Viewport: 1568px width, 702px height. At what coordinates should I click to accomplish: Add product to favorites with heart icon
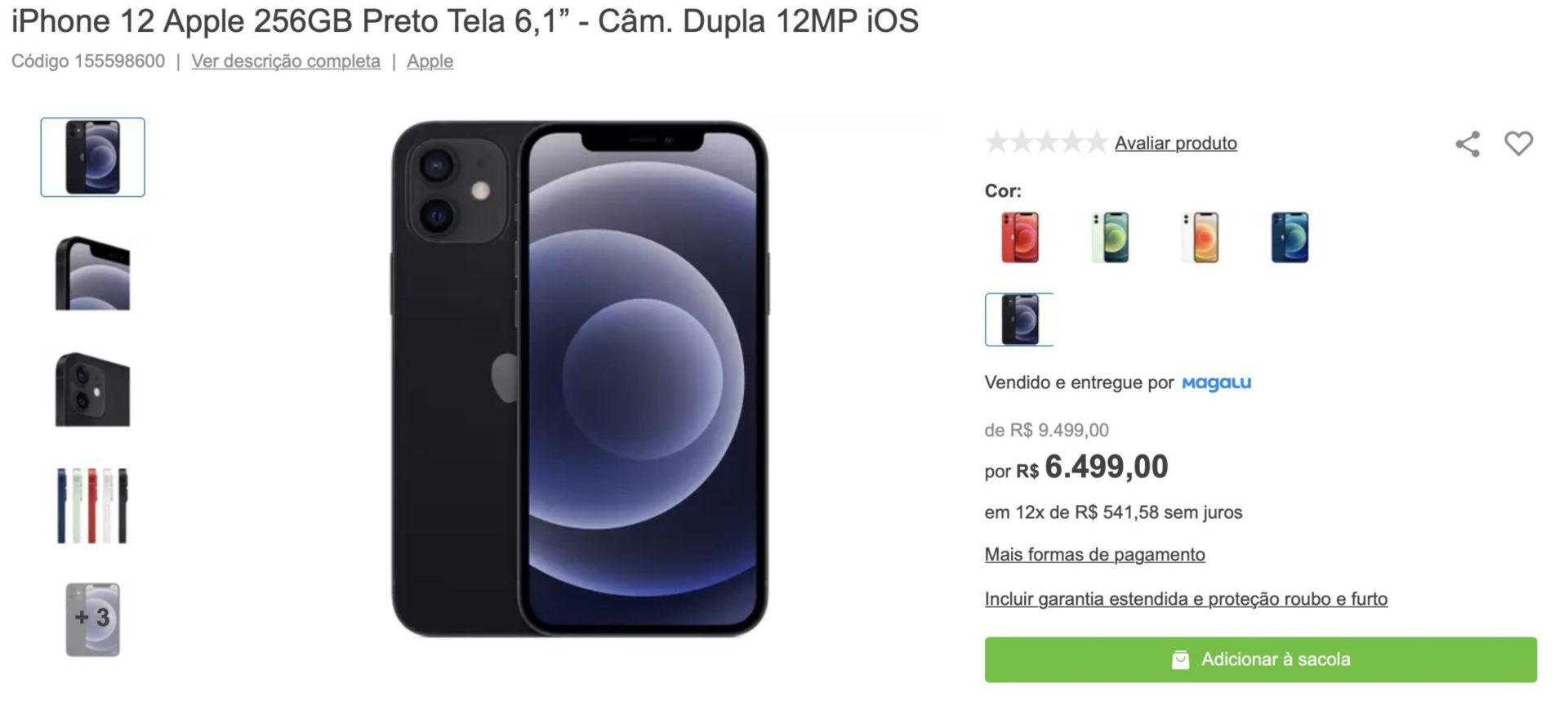1519,143
